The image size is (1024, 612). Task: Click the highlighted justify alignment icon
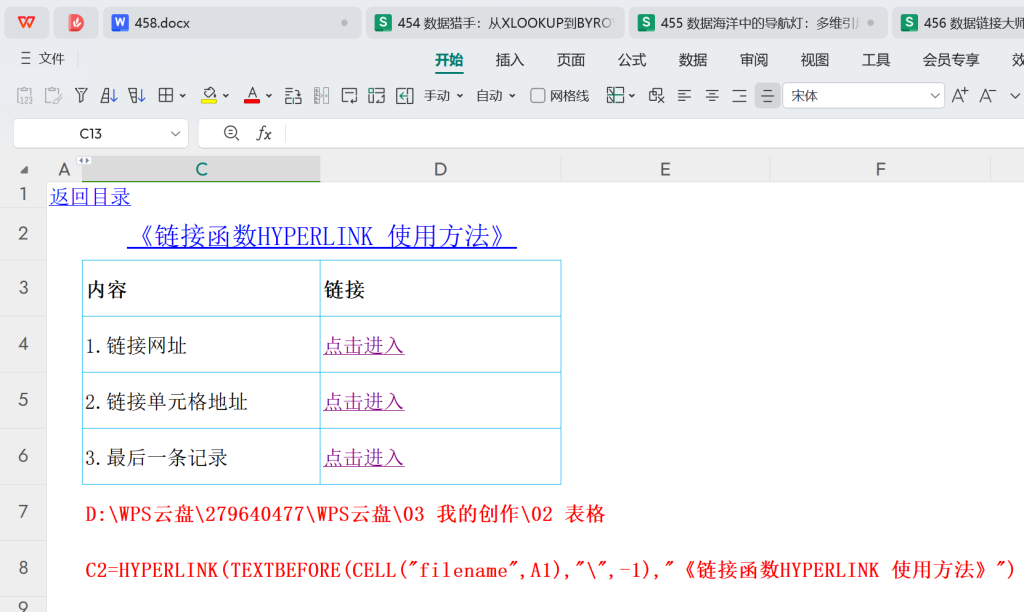(x=767, y=96)
